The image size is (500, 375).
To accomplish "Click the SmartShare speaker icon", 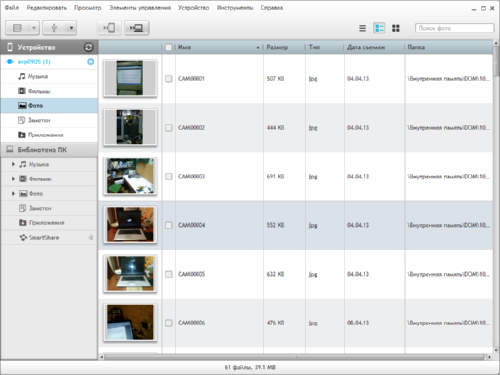I will (90, 237).
